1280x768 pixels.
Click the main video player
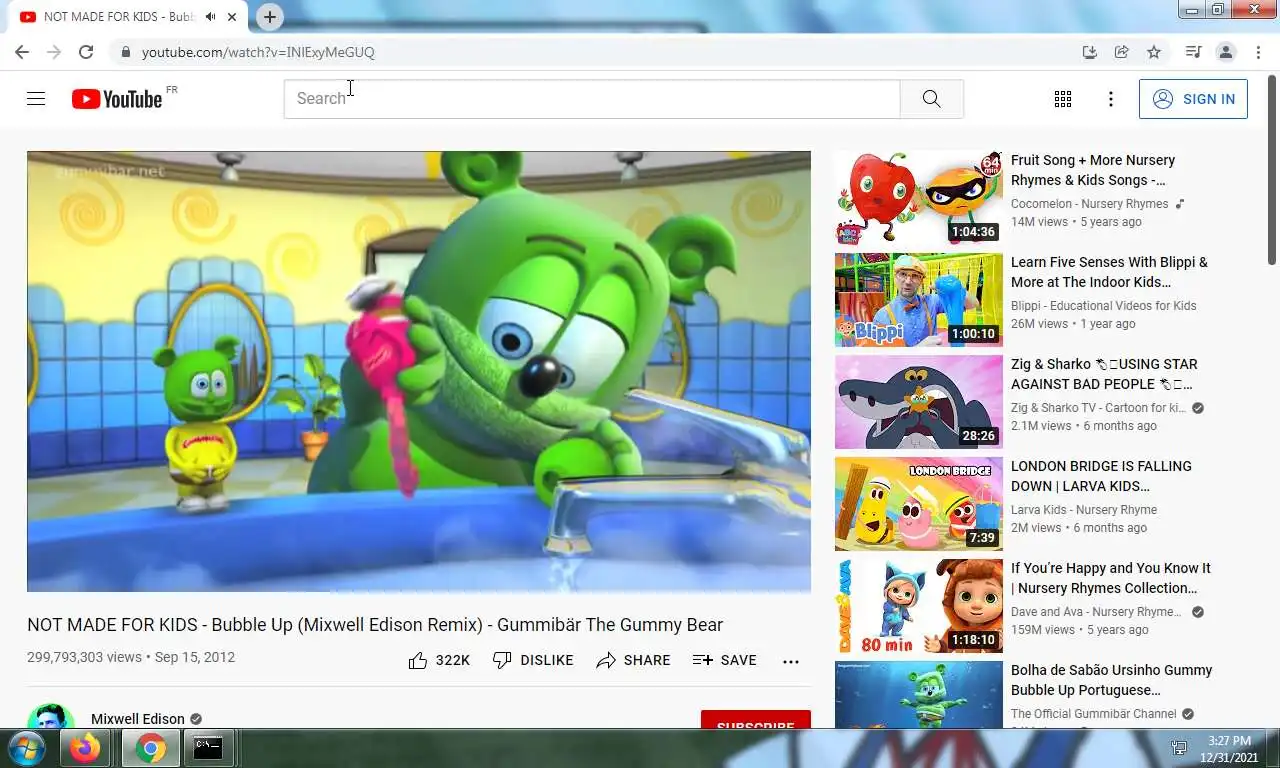pyautogui.click(x=419, y=372)
